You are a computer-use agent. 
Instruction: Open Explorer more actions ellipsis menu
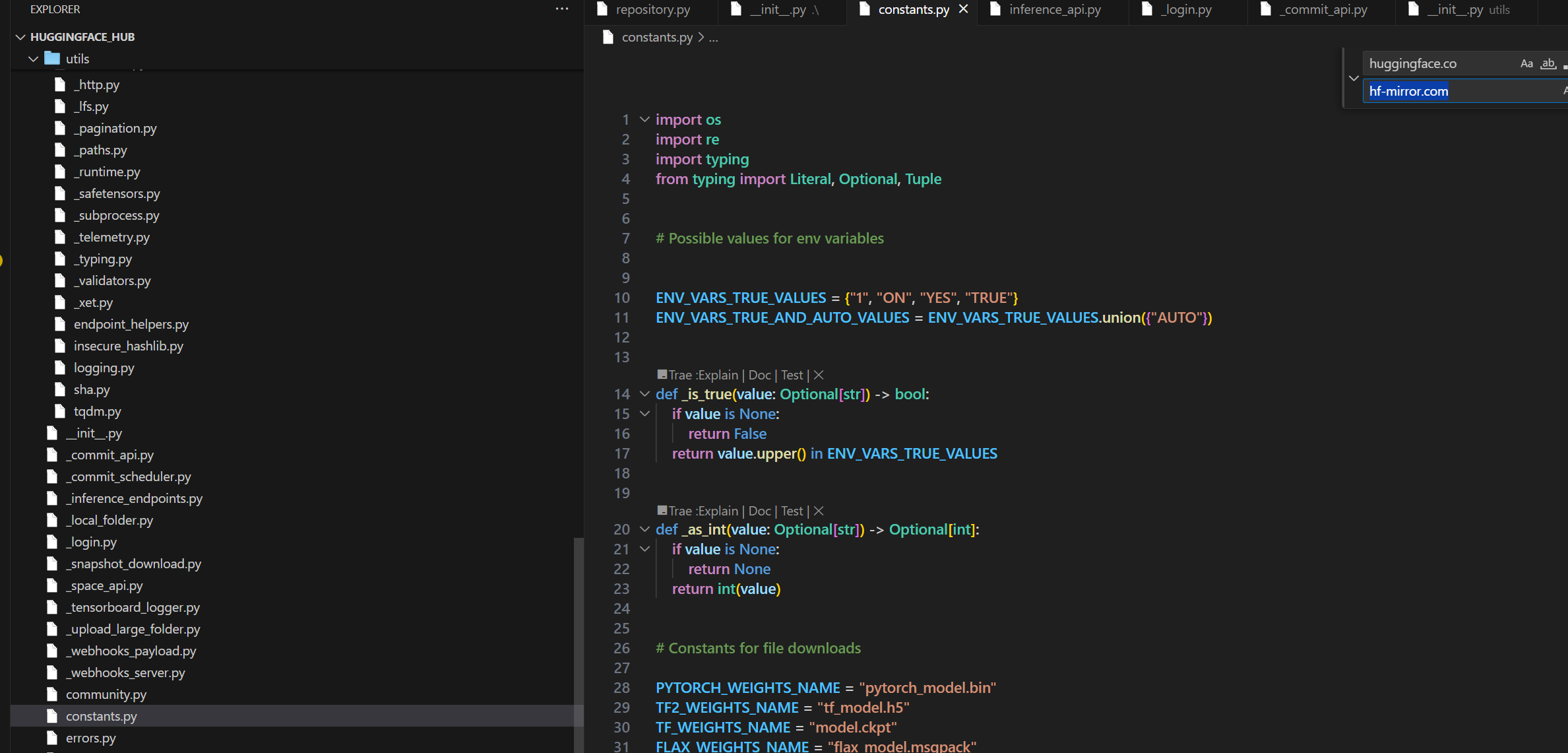pyautogui.click(x=561, y=9)
